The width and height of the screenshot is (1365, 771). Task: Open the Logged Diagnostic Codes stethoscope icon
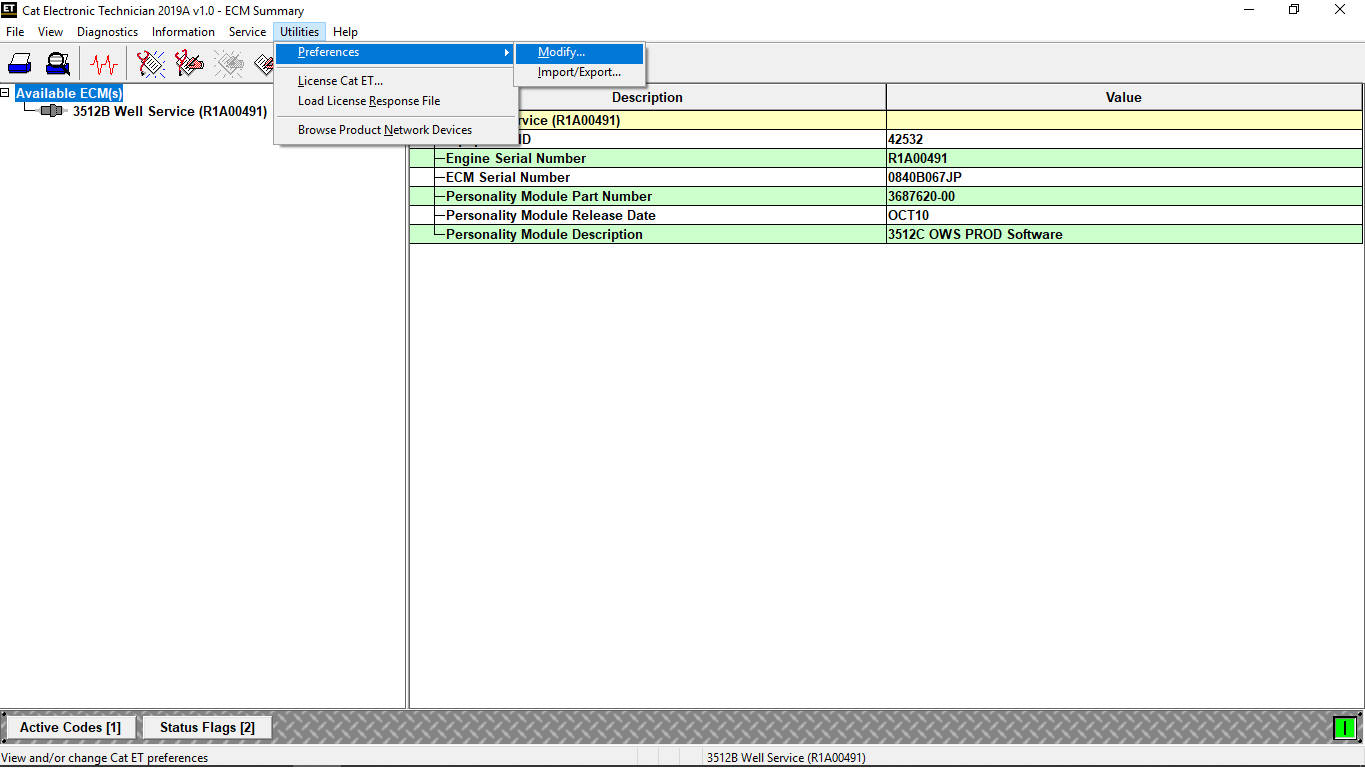[189, 64]
